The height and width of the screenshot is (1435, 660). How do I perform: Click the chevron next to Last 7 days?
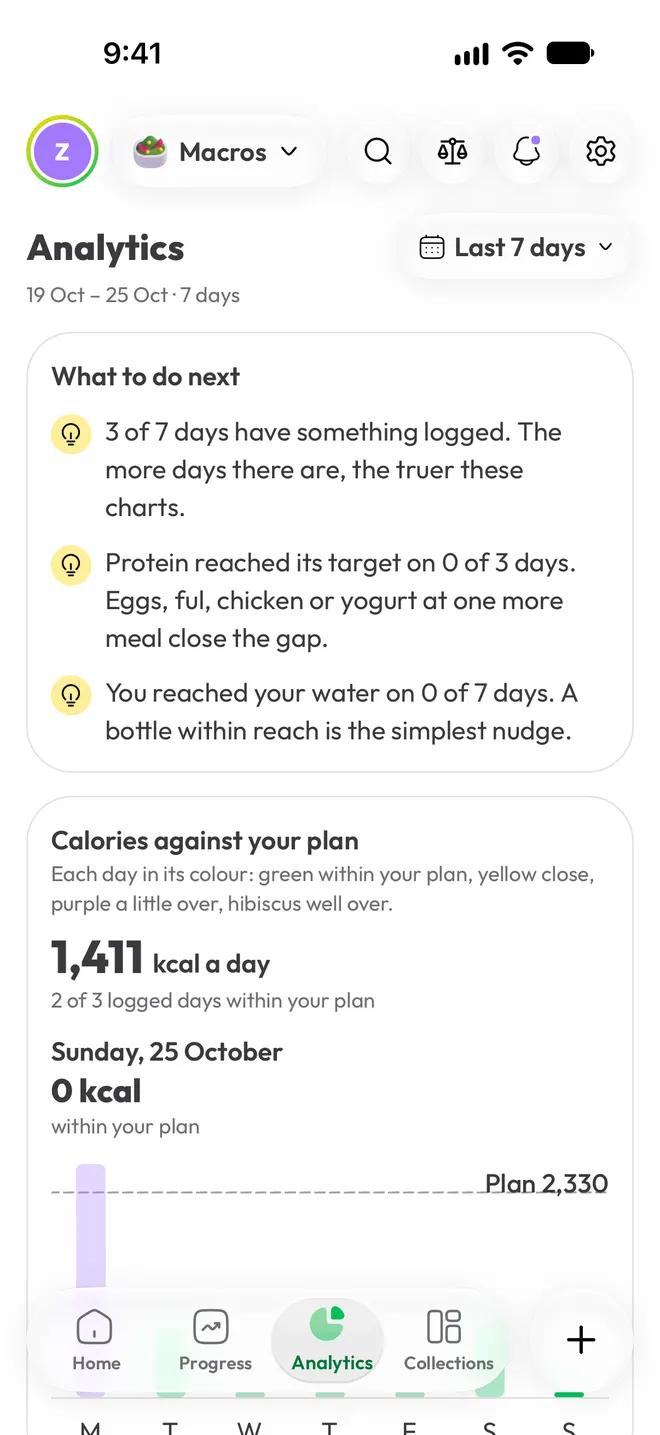[605, 247]
